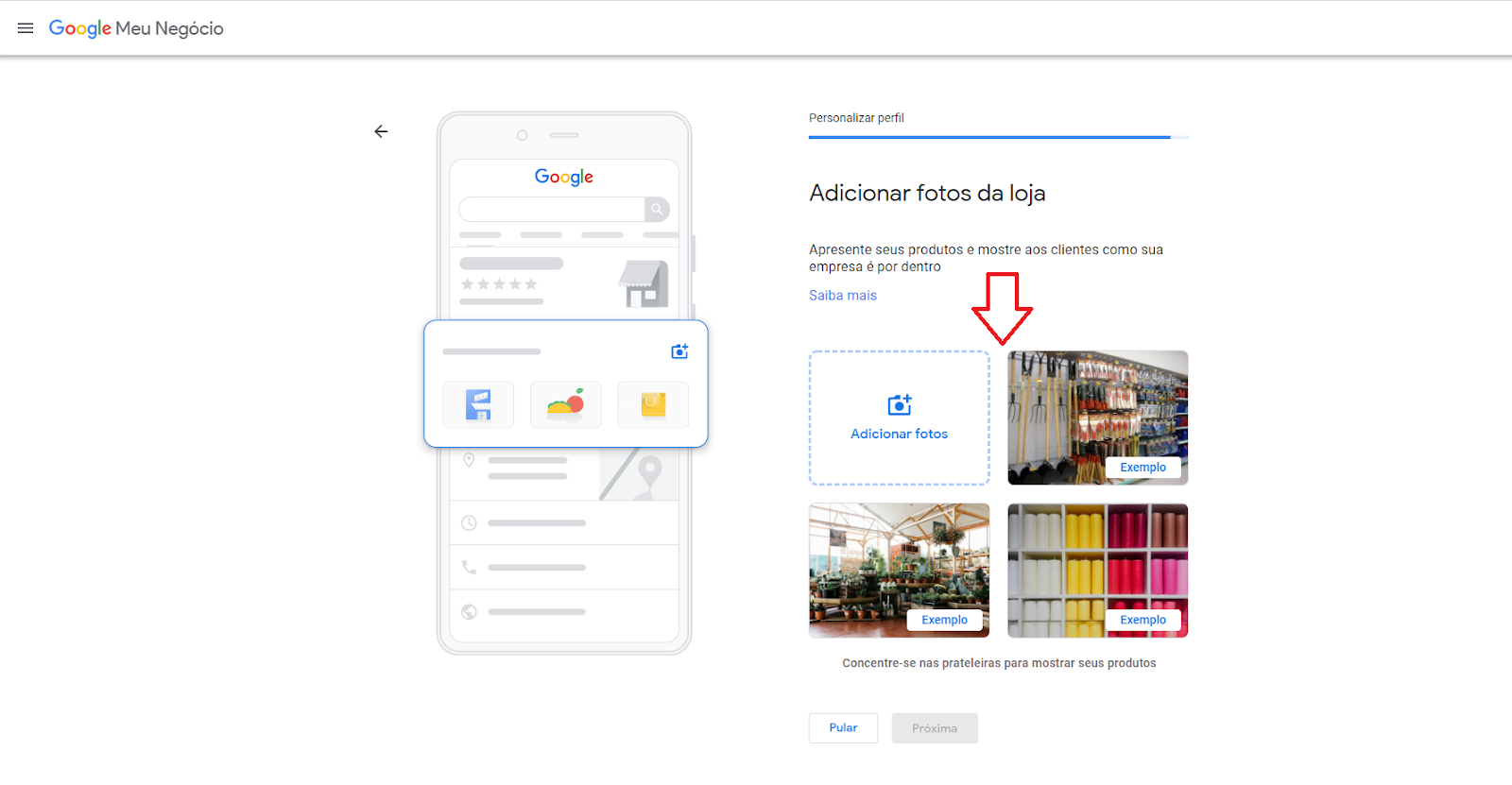Click the storefront icon in phone illustration

pyautogui.click(x=644, y=283)
